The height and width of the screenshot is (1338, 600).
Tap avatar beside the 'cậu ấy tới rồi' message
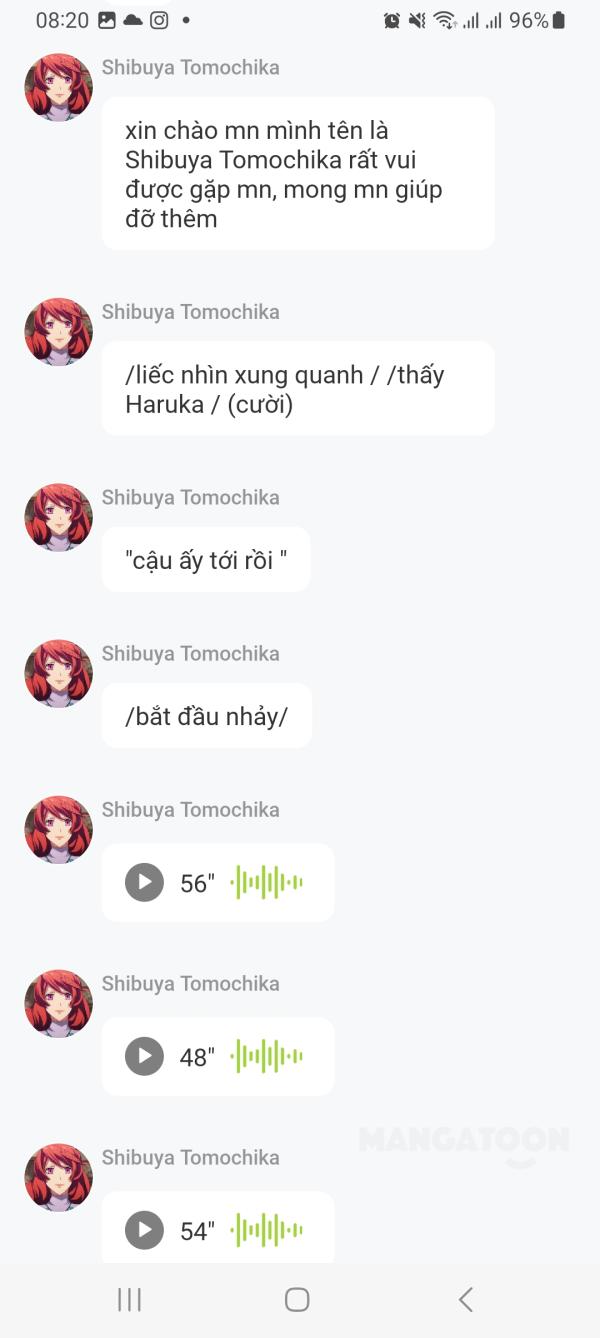pos(58,518)
